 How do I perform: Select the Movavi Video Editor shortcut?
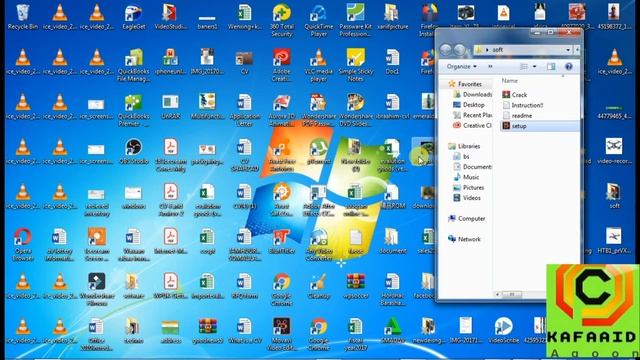(x=282, y=335)
